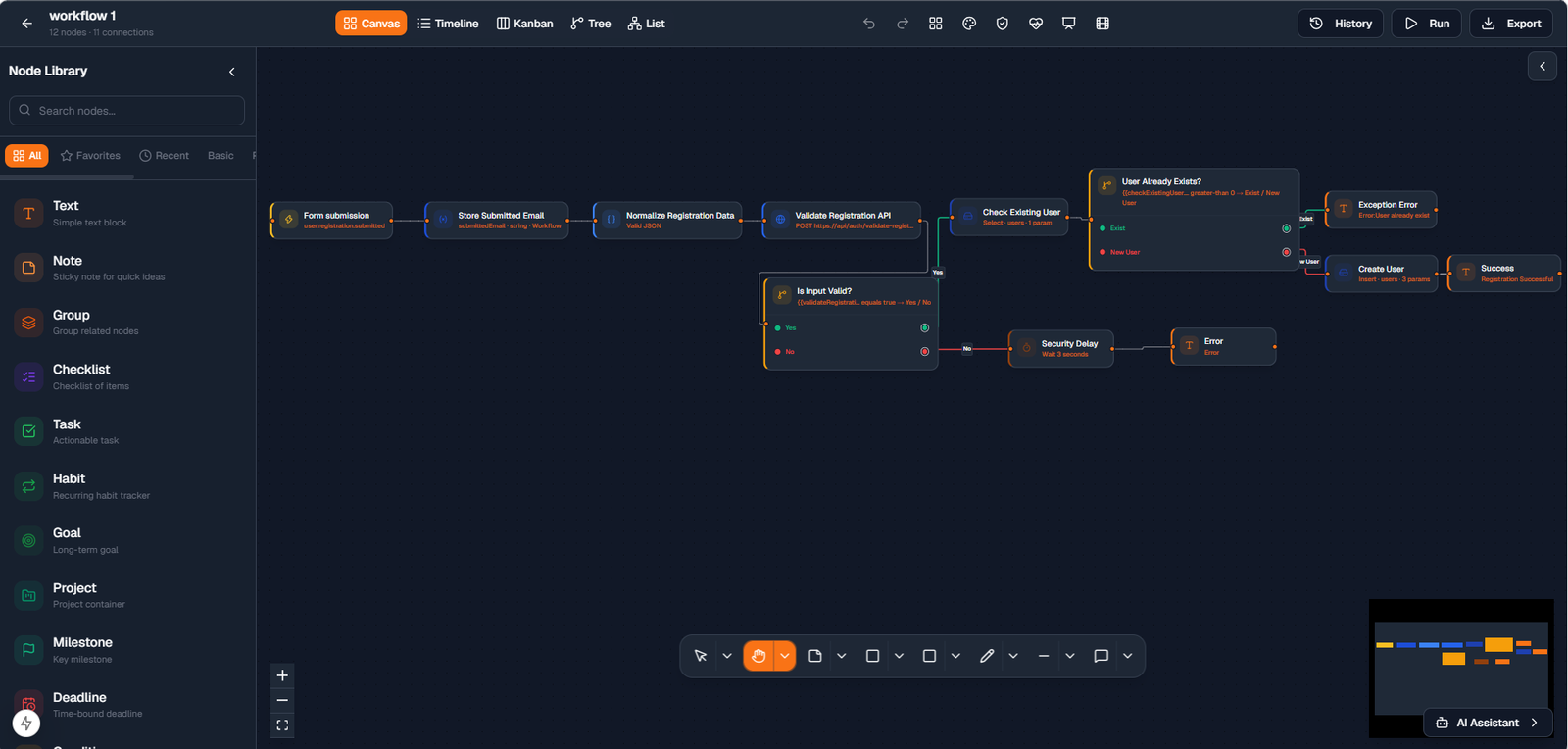Switch to the Timeline view
Image resolution: width=1568 pixels, height=749 pixels.
(448, 24)
